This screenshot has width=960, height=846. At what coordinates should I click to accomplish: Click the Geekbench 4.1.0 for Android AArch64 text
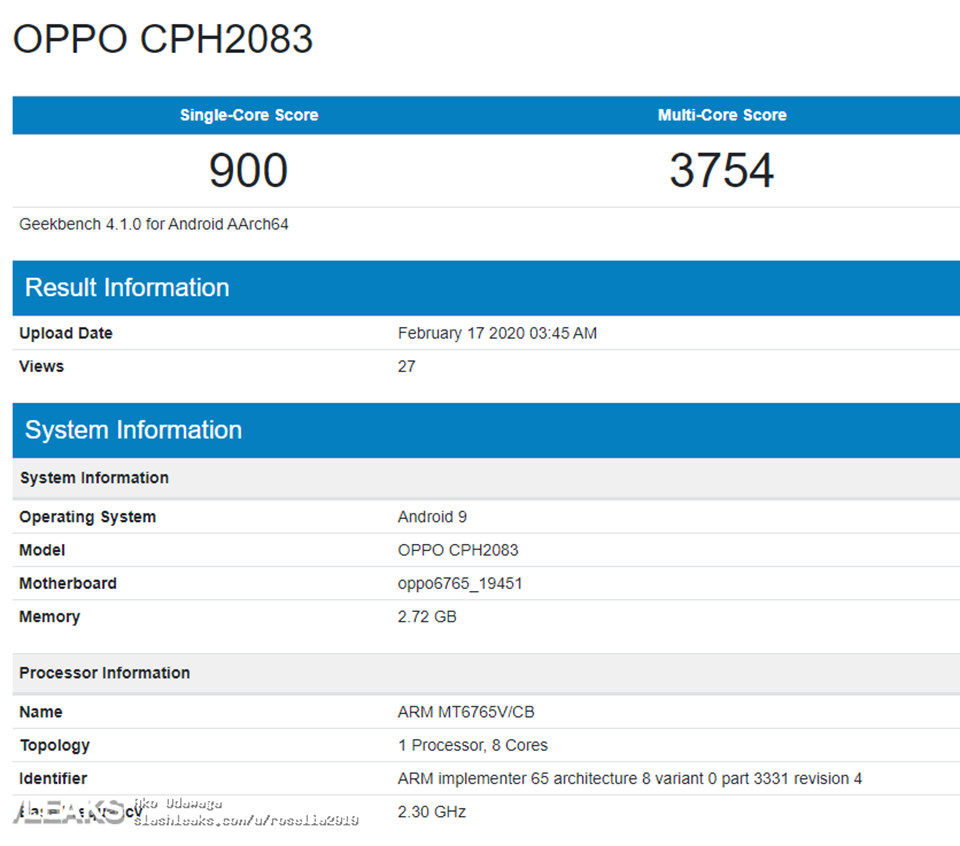(x=154, y=224)
